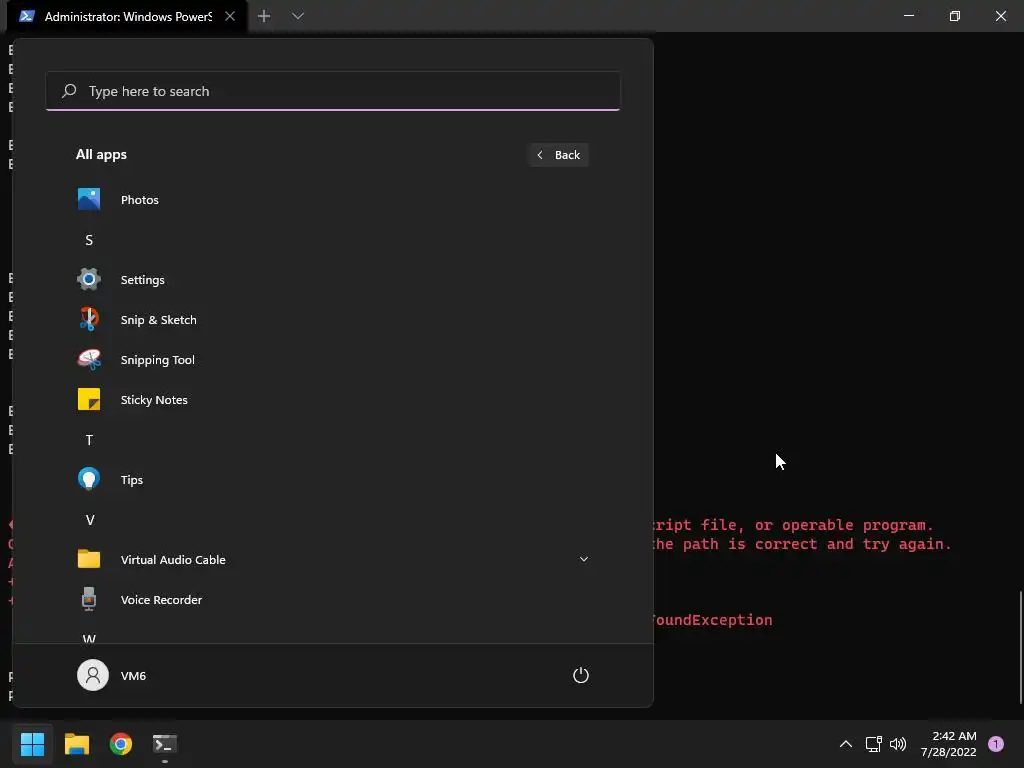Open Google Chrome from taskbar
Screen dimensions: 1024x768
tap(121, 744)
